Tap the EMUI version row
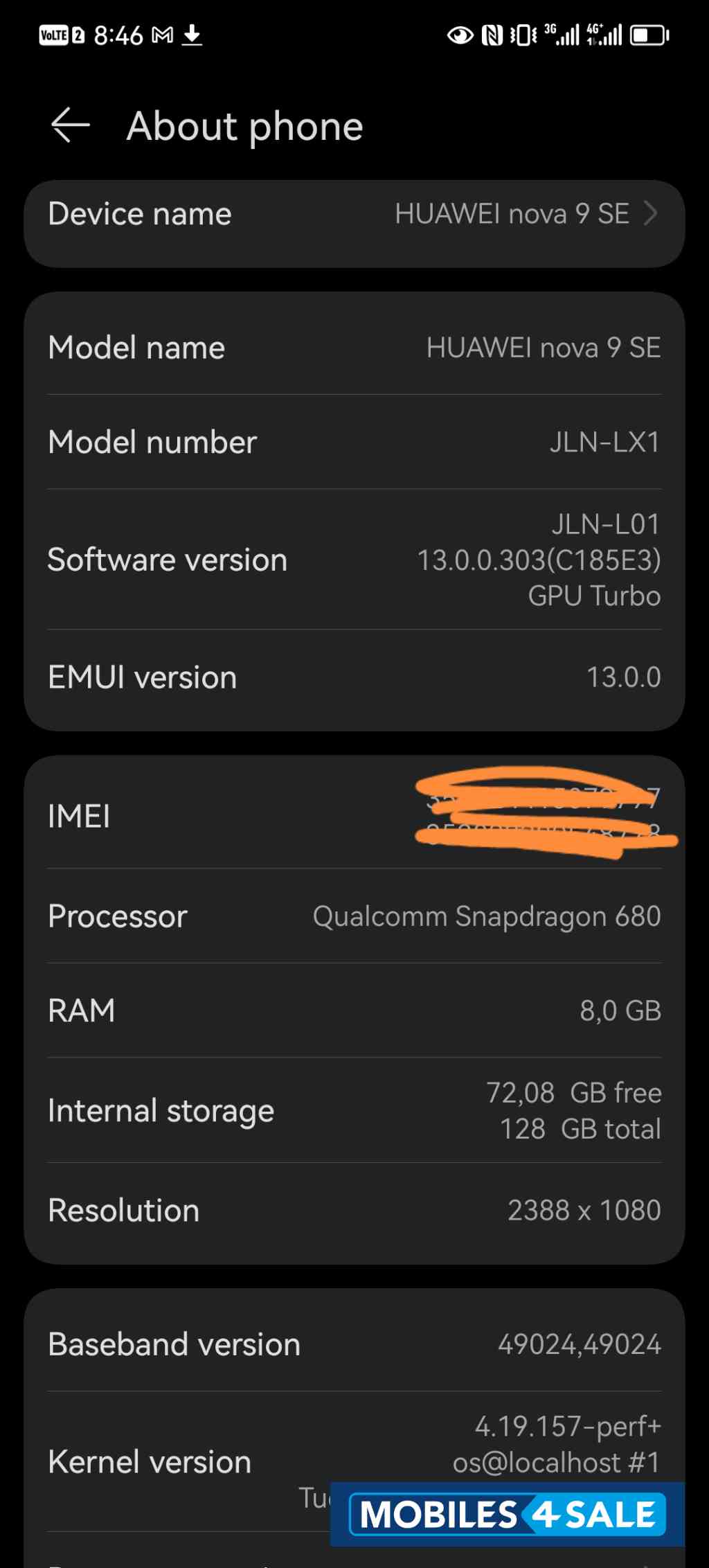 click(354, 677)
